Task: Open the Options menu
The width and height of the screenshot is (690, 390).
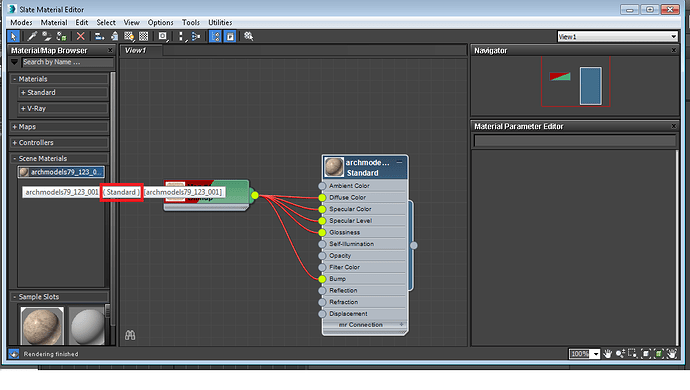Action: (160, 22)
